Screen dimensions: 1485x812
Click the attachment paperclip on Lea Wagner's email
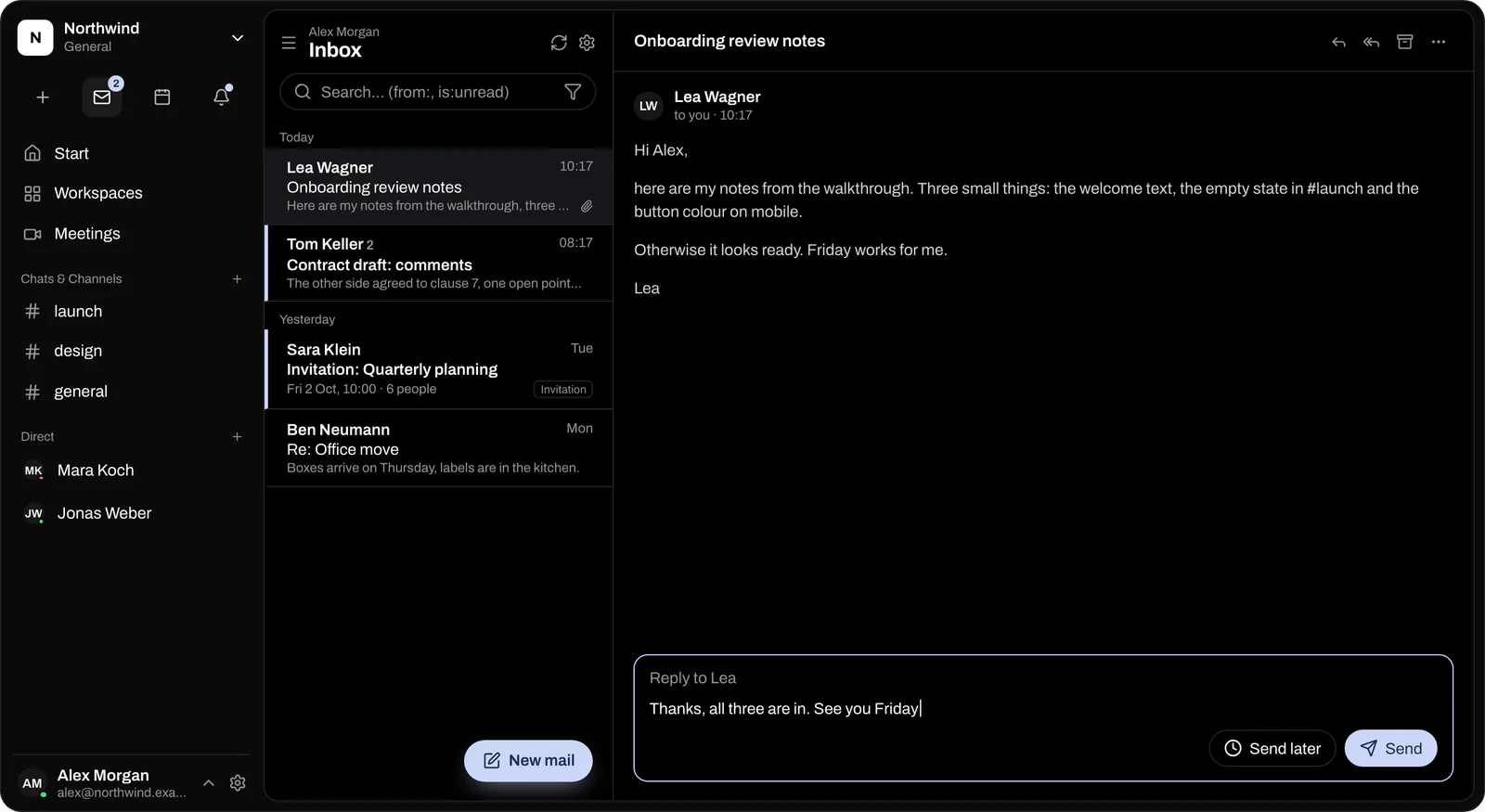point(587,206)
